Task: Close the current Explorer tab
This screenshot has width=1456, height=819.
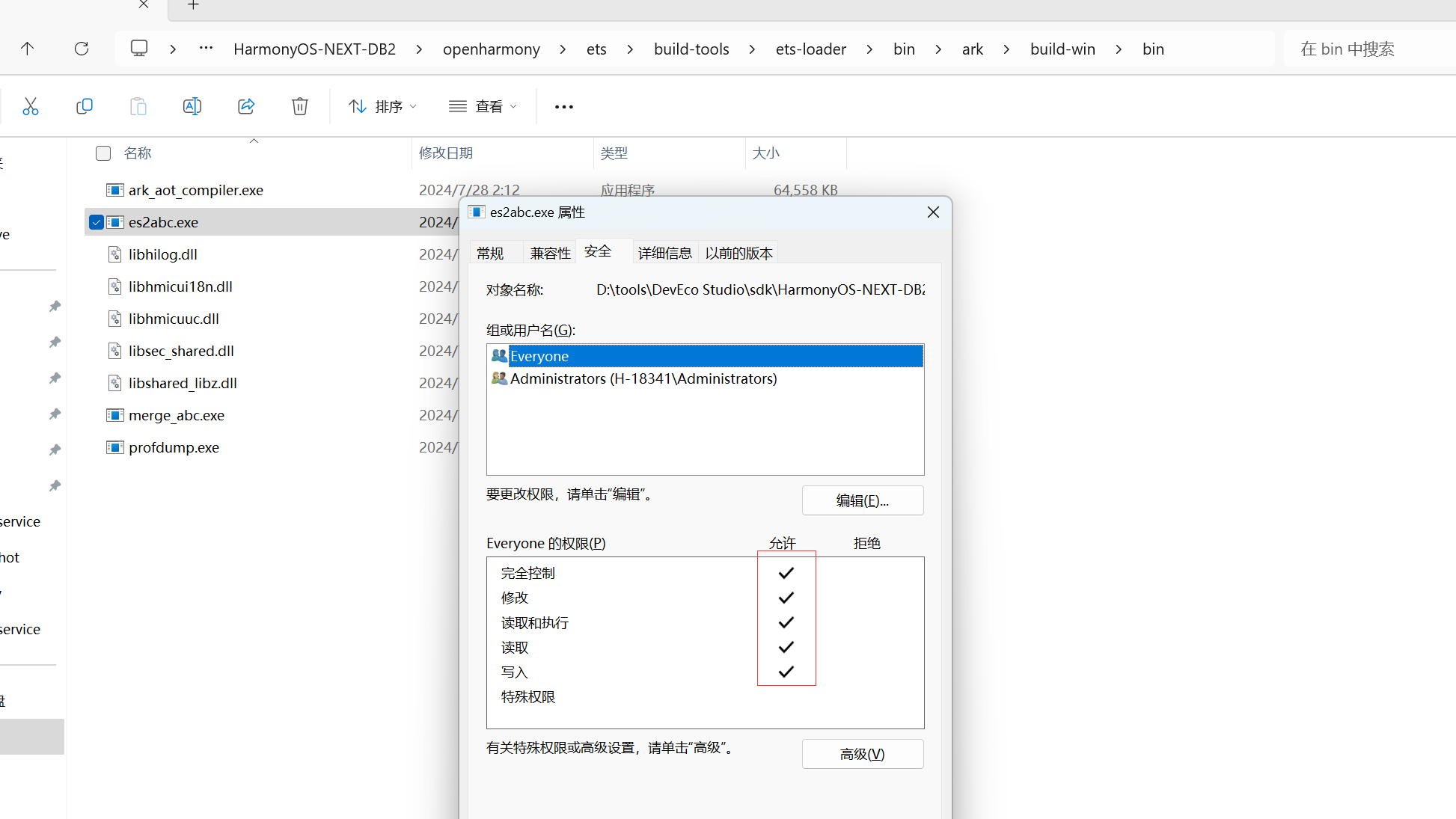Action: tap(144, 4)
